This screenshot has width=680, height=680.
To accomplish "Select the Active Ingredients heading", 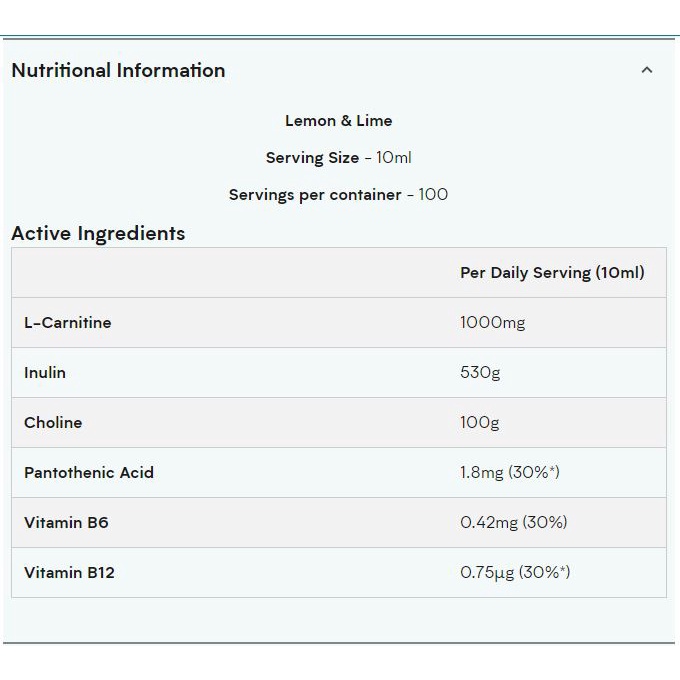I will pos(98,233).
